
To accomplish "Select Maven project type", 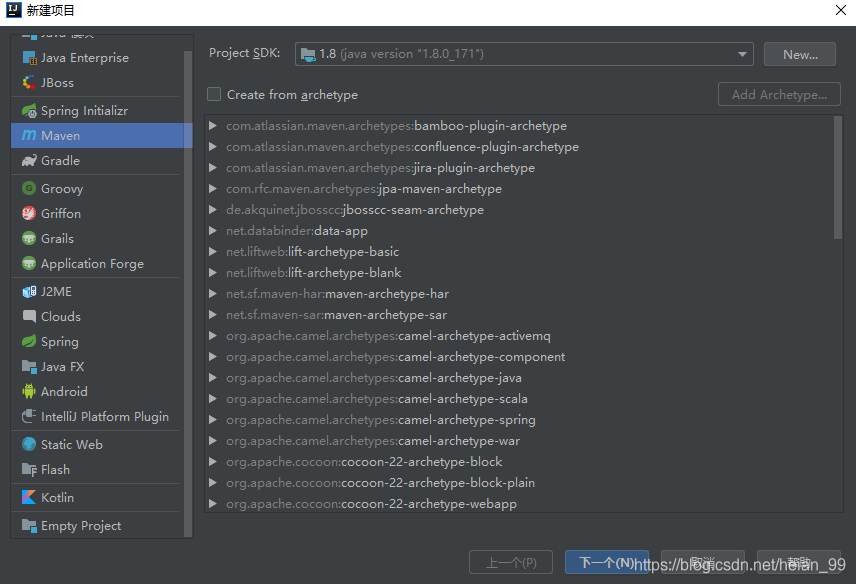I will click(x=102, y=135).
